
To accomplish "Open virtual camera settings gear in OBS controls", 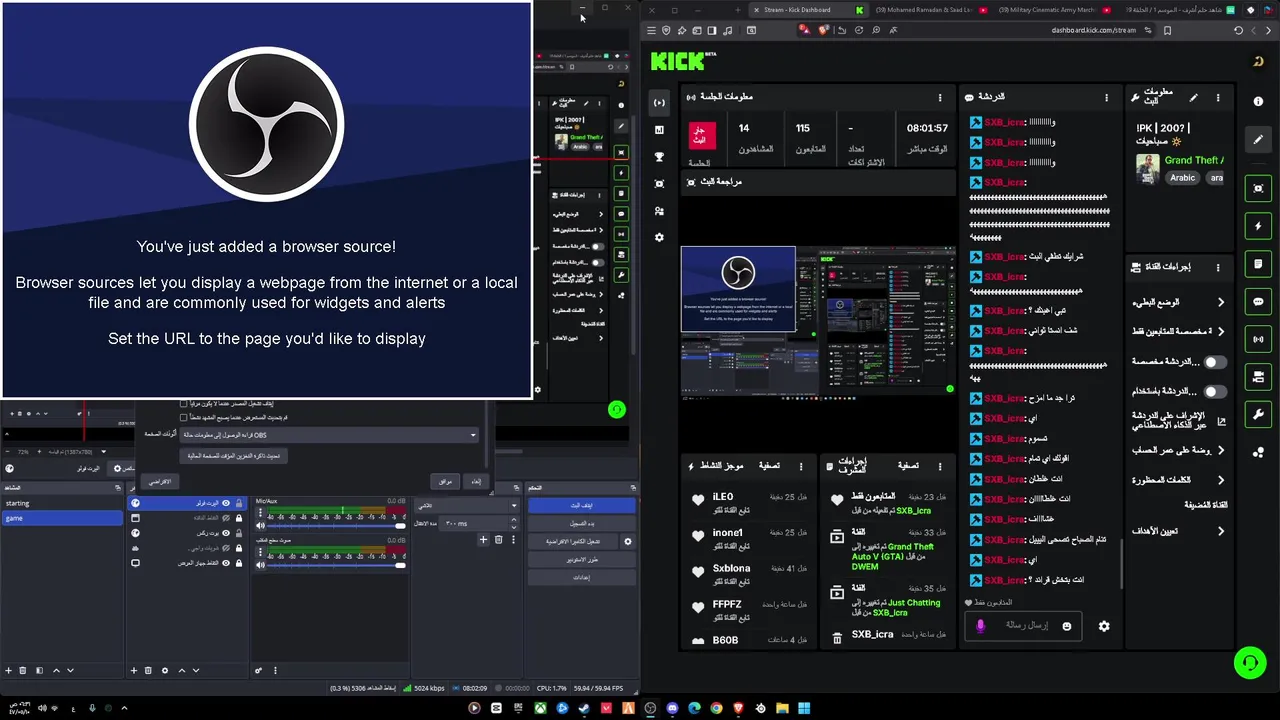I will (628, 541).
